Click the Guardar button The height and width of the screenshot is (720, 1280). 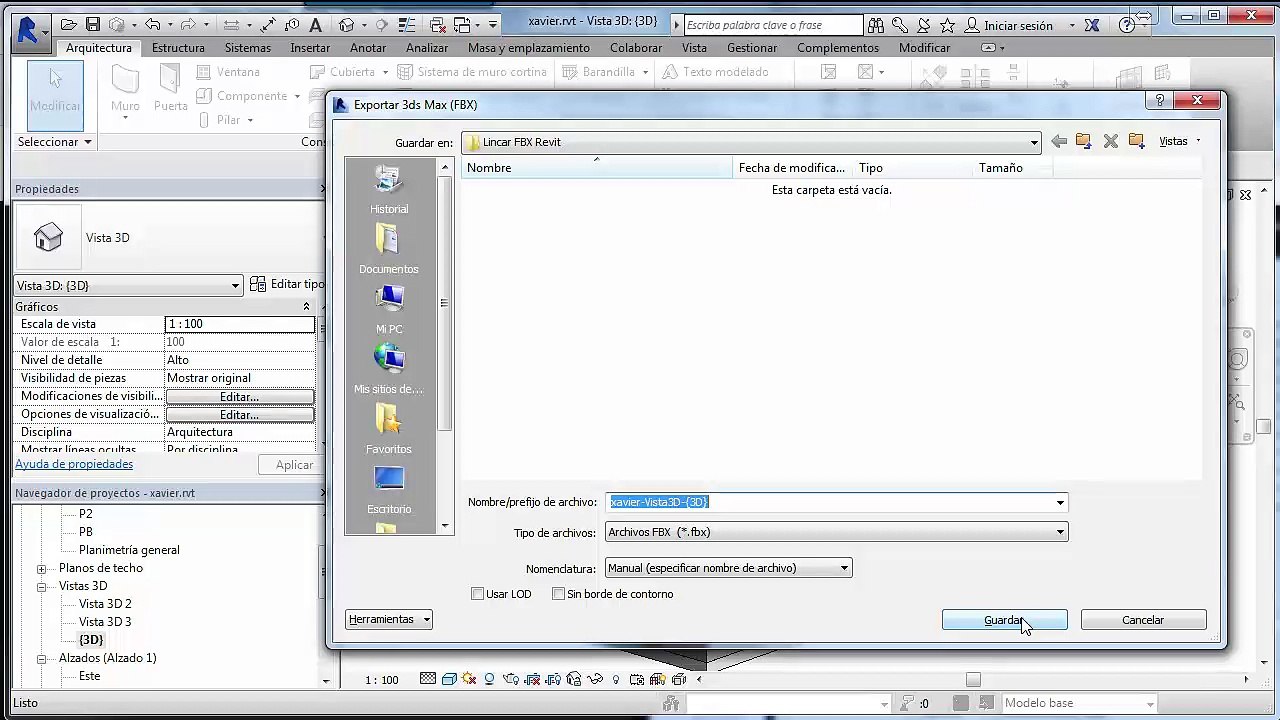tap(1004, 620)
